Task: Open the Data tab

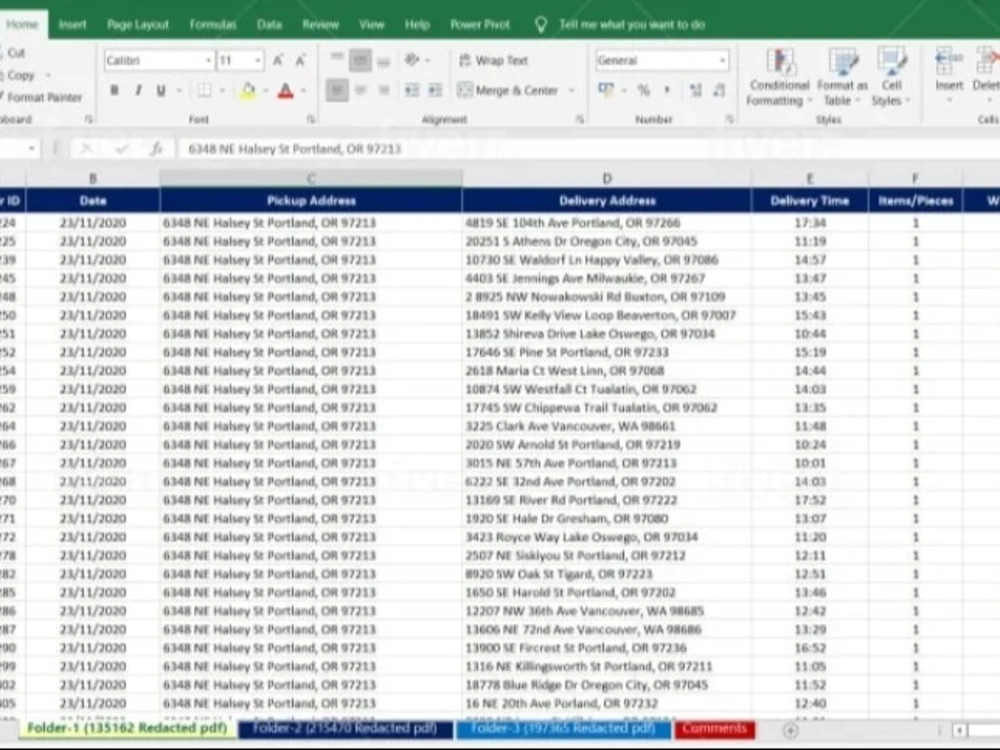Action: (x=269, y=24)
